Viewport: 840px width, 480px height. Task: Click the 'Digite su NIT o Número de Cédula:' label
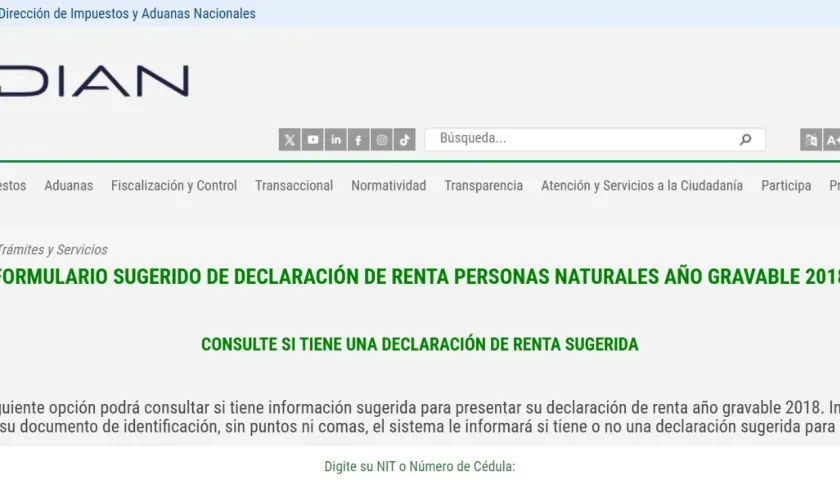(419, 467)
